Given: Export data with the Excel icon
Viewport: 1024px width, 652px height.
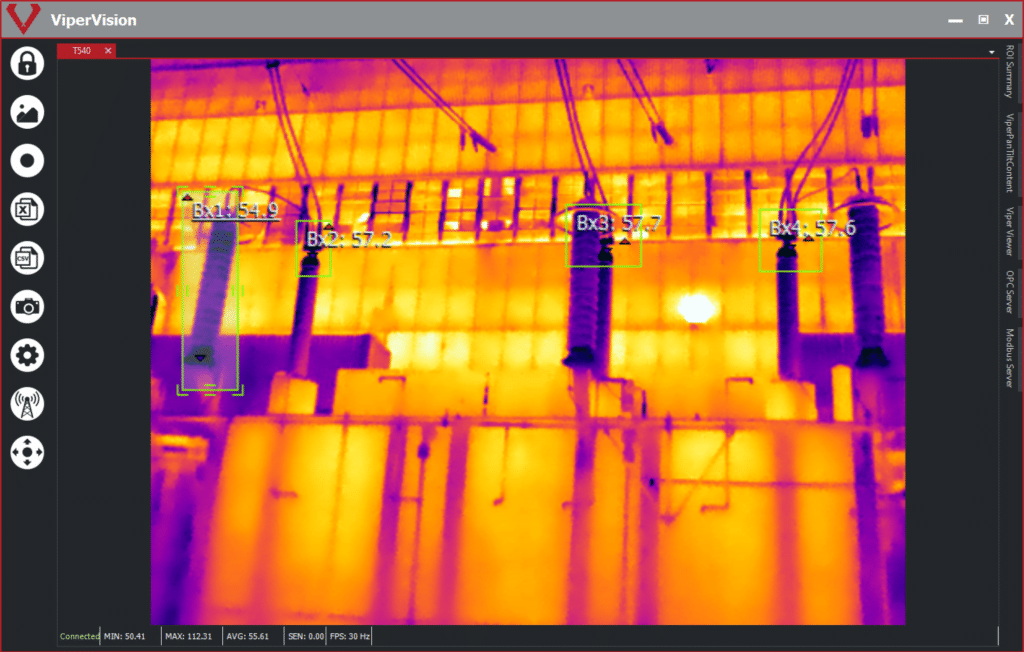Looking at the screenshot, I should click(x=27, y=210).
